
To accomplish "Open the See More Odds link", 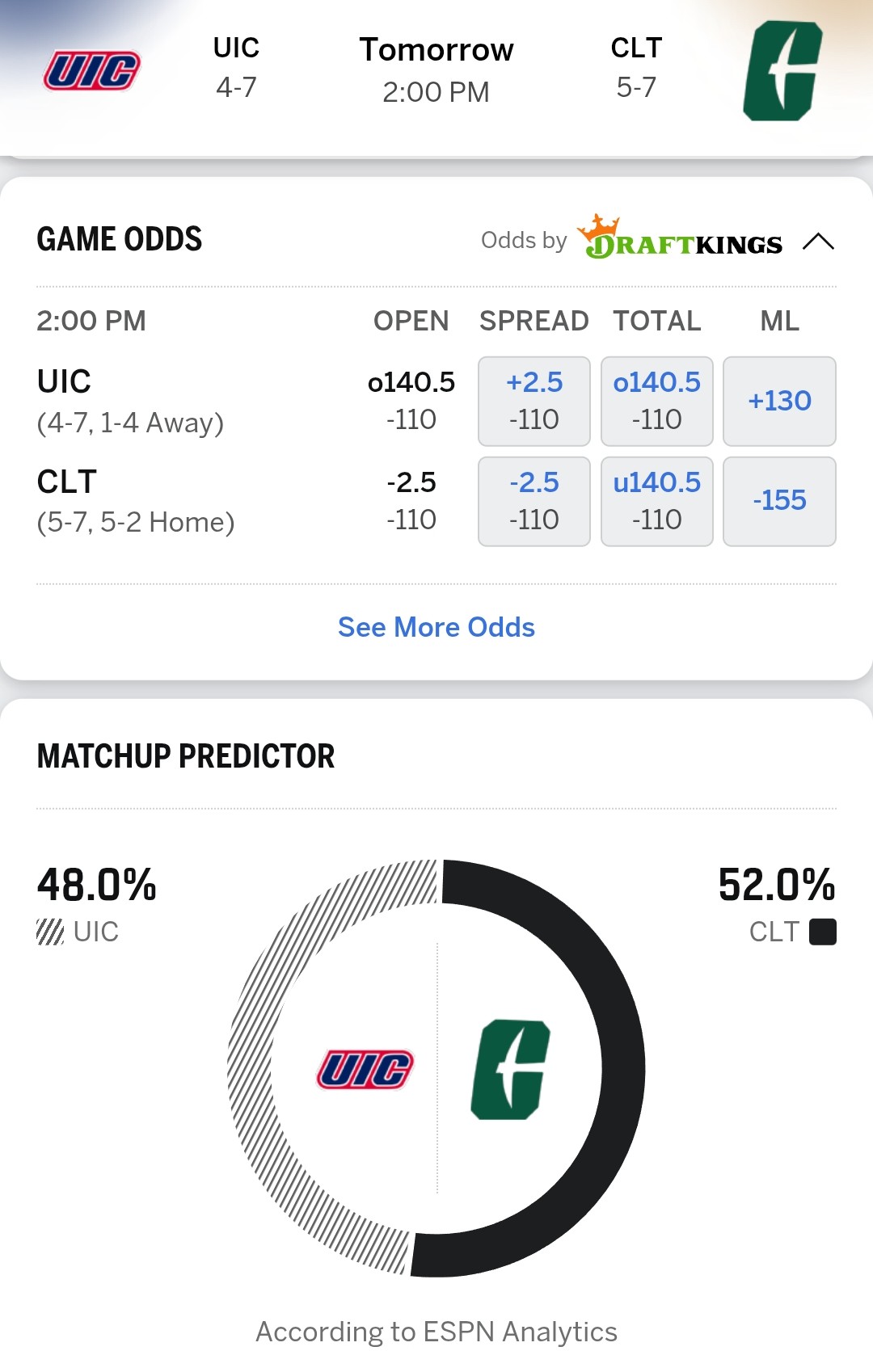I will [436, 627].
